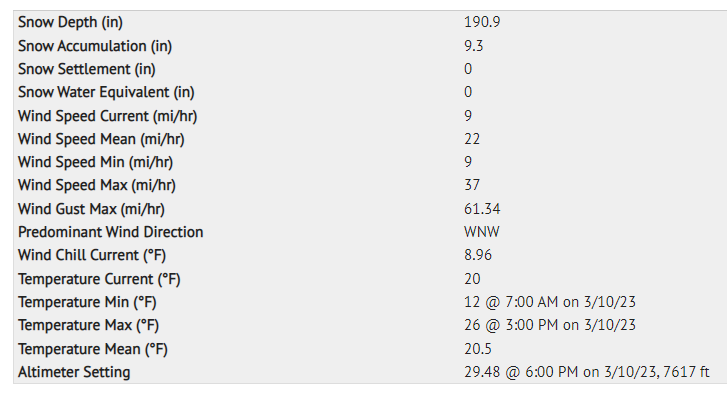
Task: Click the Snow Settlement (in) row label
Action: 87,69
